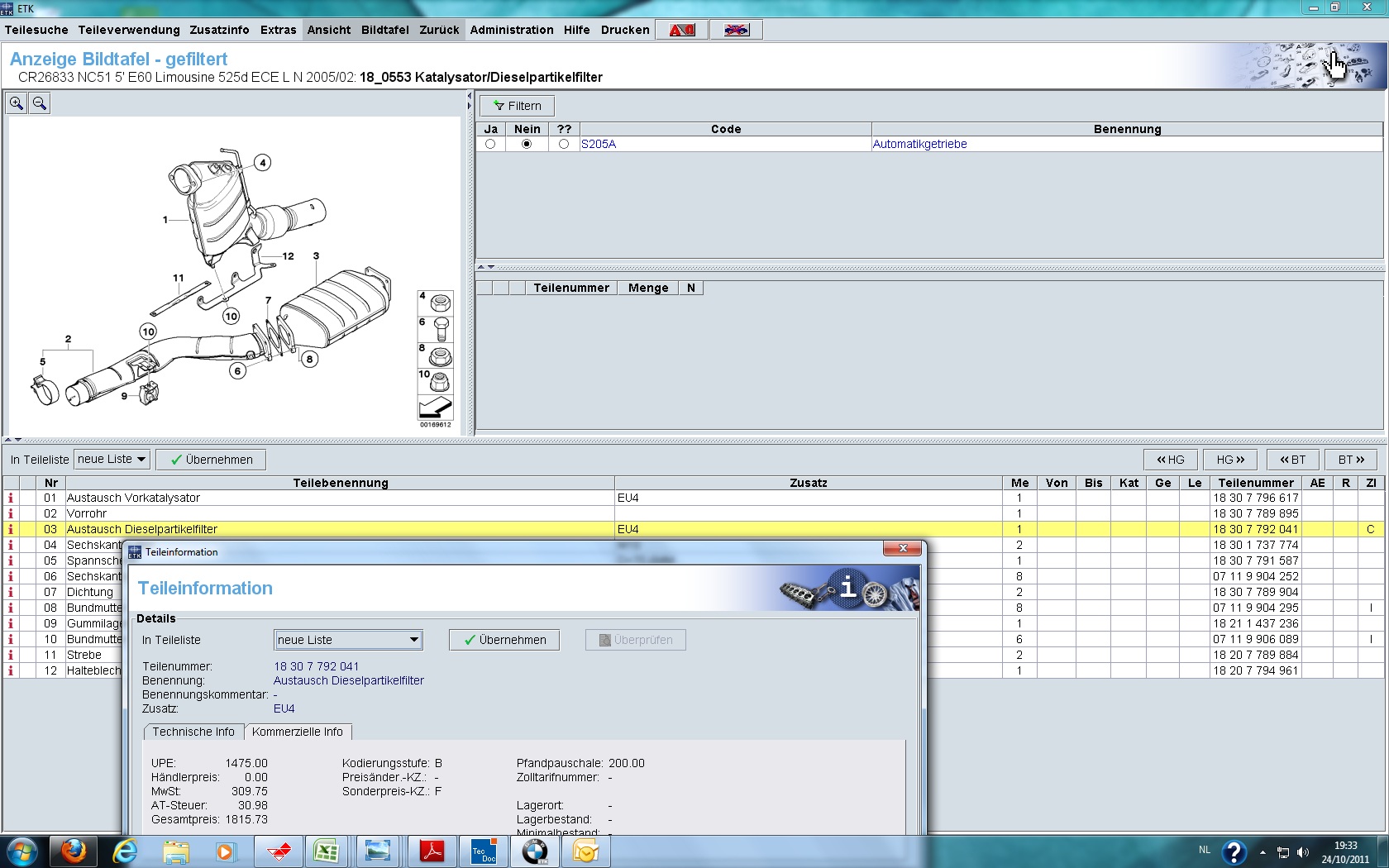Open Excel from the taskbar
Screen dimensions: 1389x868
(x=327, y=851)
